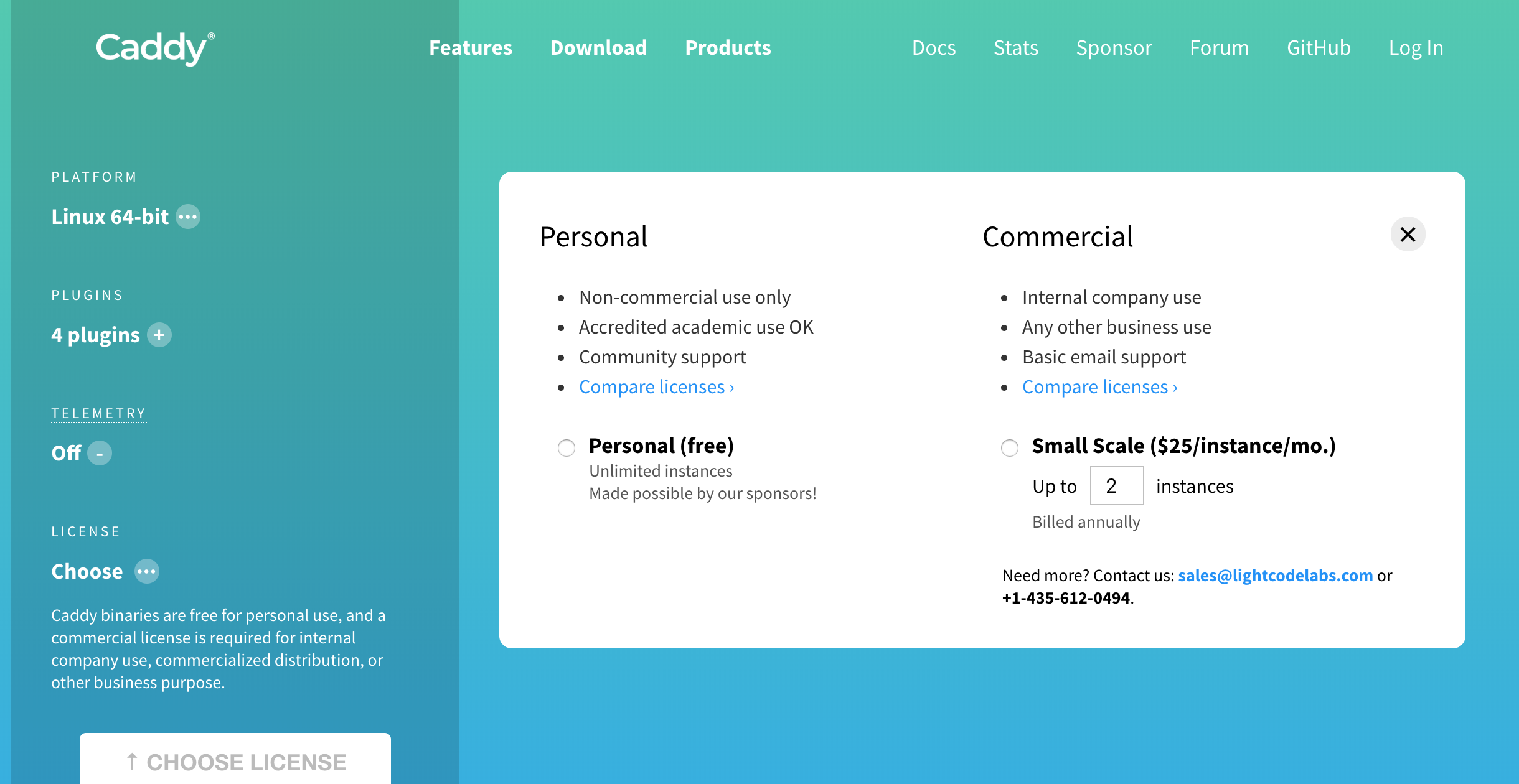This screenshot has width=1519, height=784.
Task: Go to the Download page
Action: pos(598,48)
